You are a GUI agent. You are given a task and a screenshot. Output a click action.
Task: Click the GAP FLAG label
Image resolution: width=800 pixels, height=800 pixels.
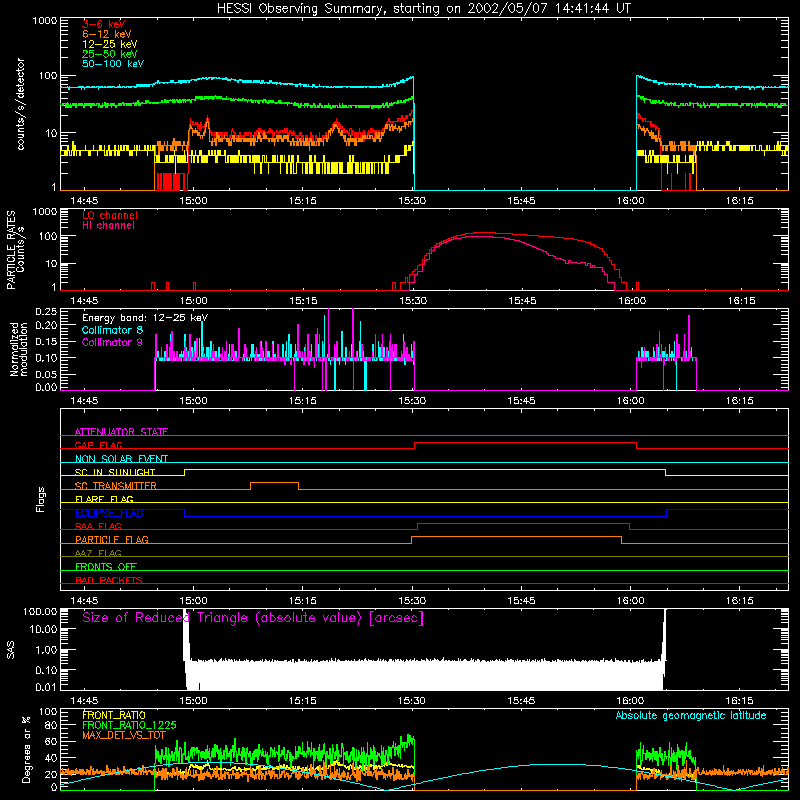pos(98,445)
